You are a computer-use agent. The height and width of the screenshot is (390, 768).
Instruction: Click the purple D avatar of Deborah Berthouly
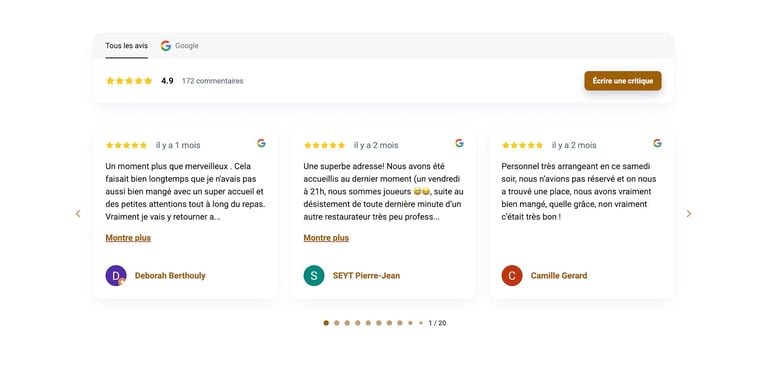[116, 275]
